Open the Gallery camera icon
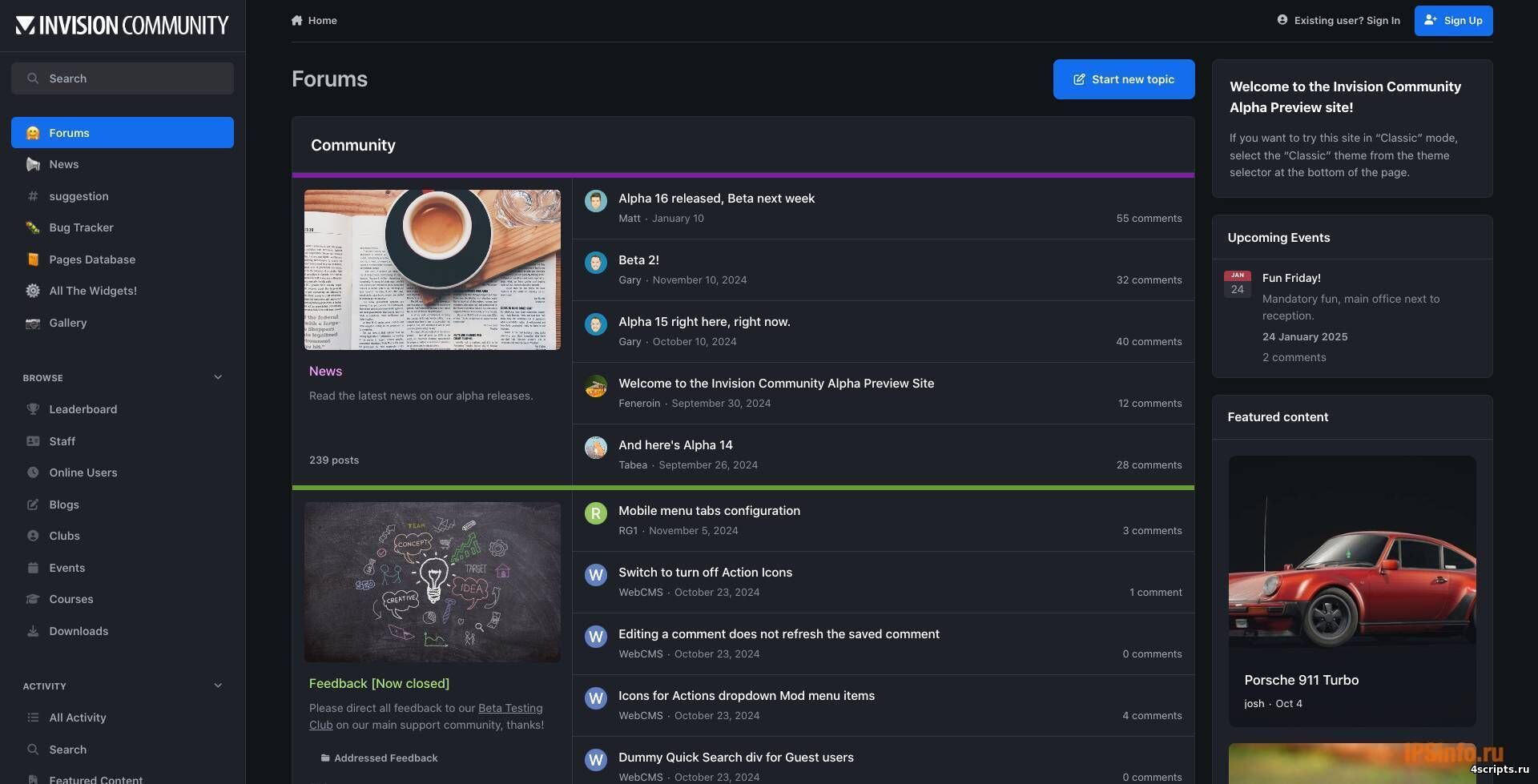The height and width of the screenshot is (784, 1538). click(33, 324)
